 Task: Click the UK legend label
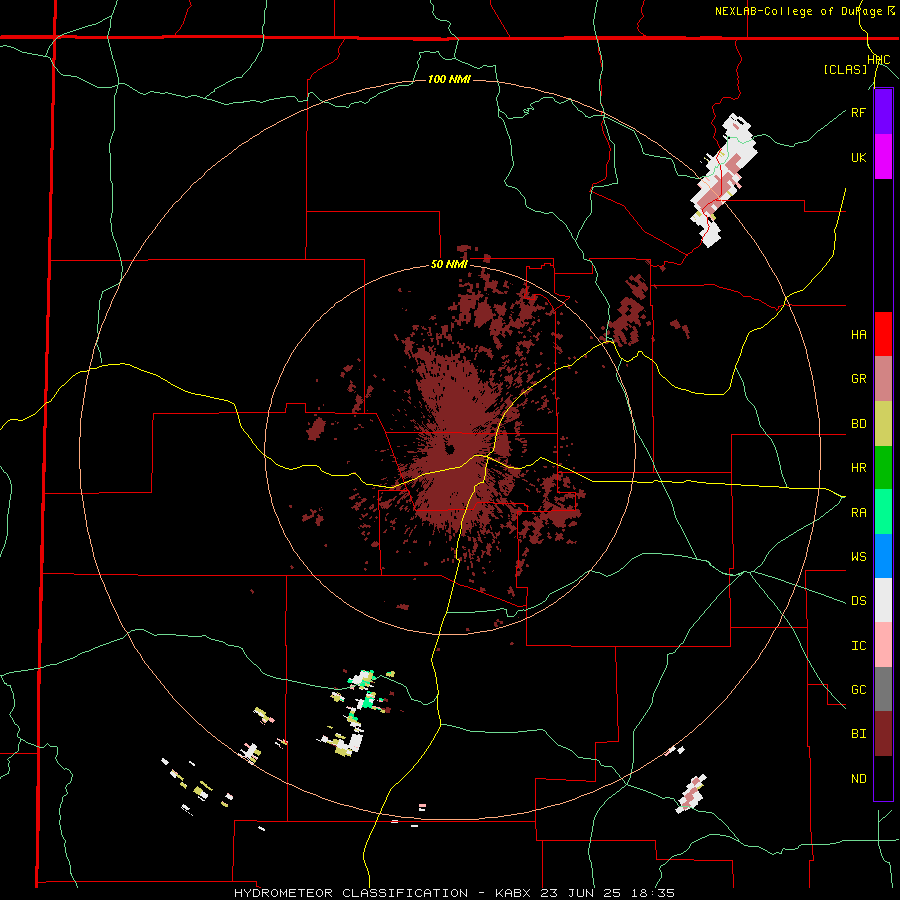coord(858,157)
